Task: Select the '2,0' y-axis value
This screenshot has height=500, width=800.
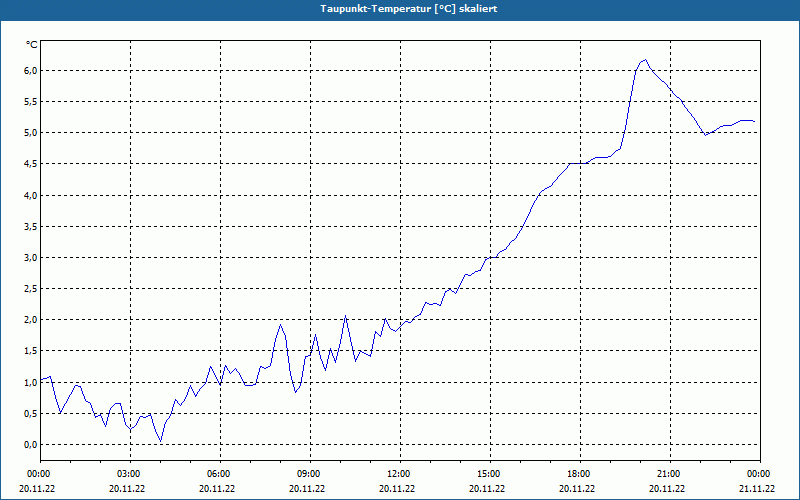Action: 31,320
